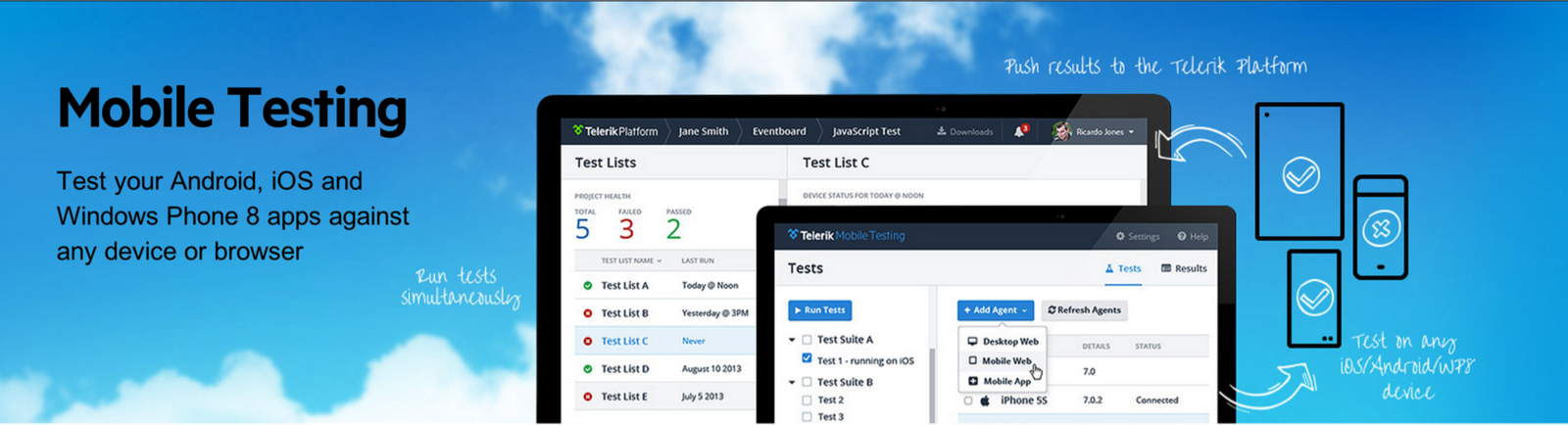
Task: Click the '7.0' details value
Action: click(x=1089, y=372)
